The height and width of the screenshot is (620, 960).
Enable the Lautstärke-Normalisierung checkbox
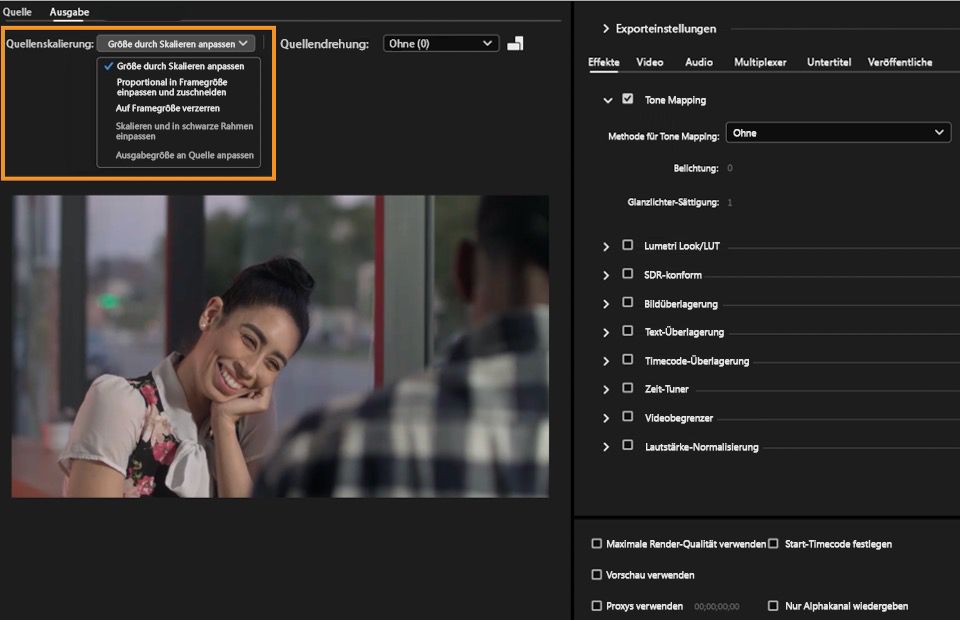coord(628,445)
